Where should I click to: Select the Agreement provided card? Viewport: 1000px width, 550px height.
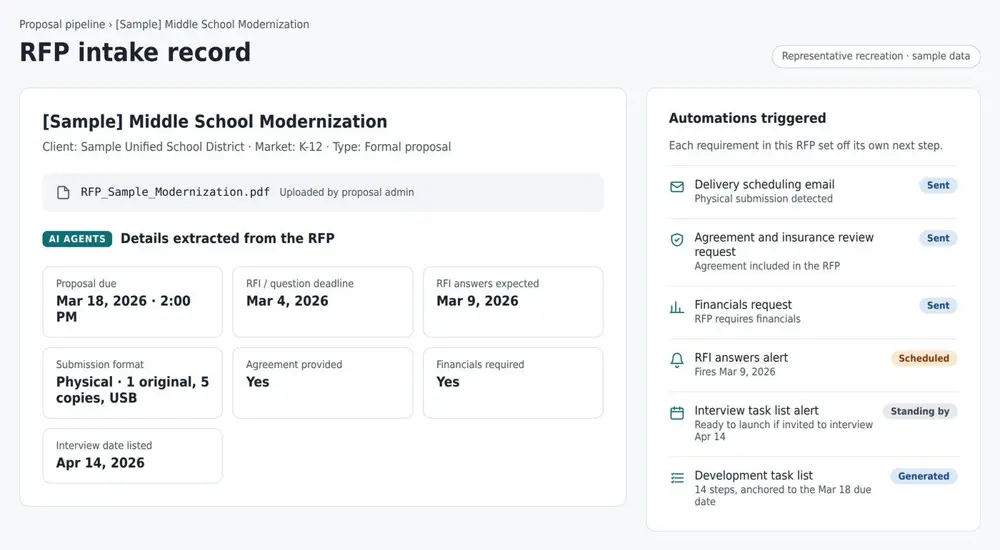pyautogui.click(x=323, y=383)
